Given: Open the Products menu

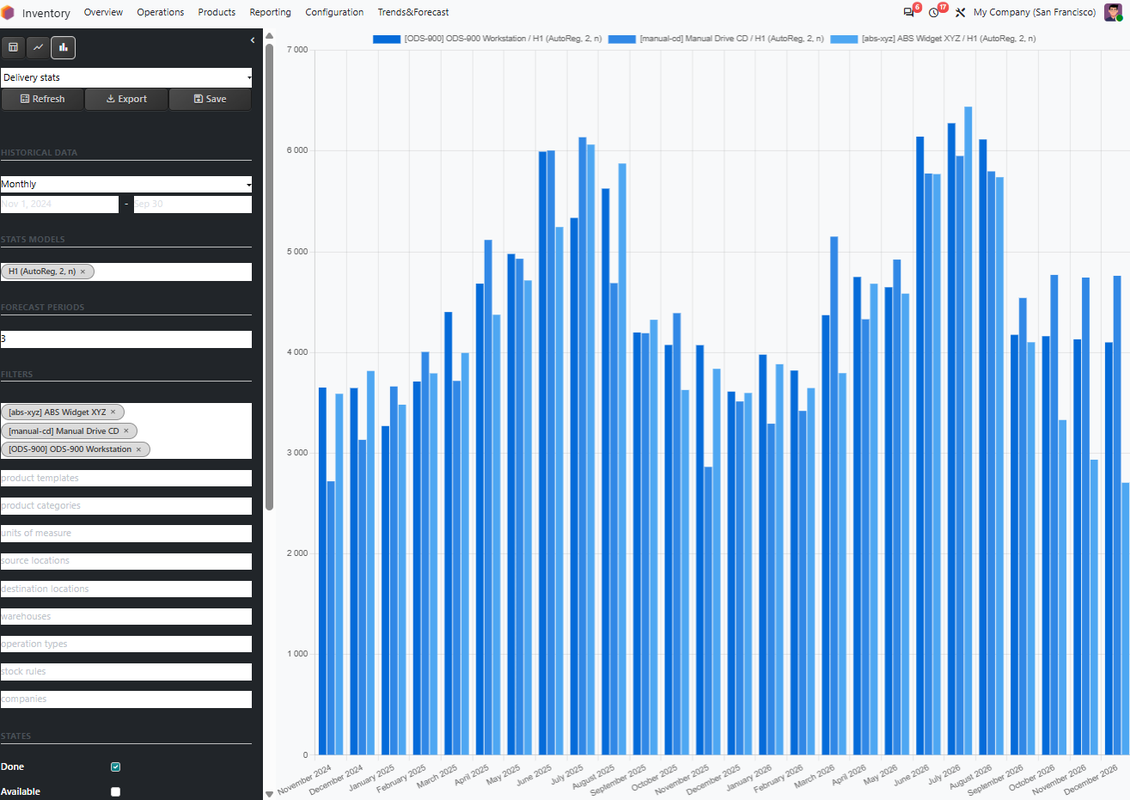Looking at the screenshot, I should click(217, 12).
